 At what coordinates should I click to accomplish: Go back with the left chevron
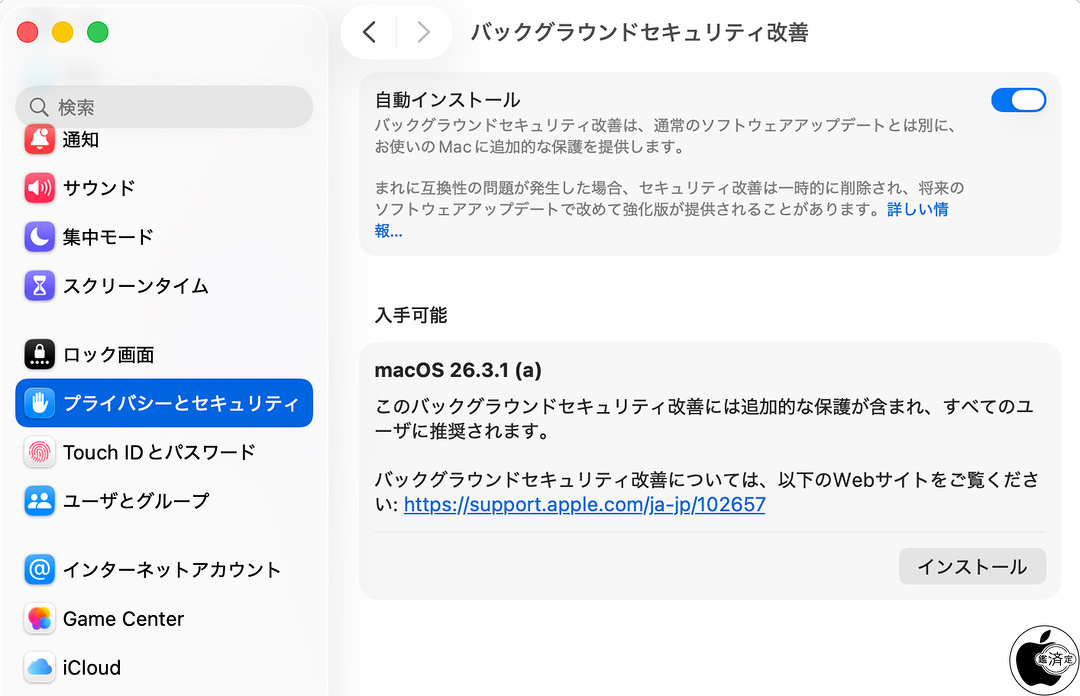[369, 32]
